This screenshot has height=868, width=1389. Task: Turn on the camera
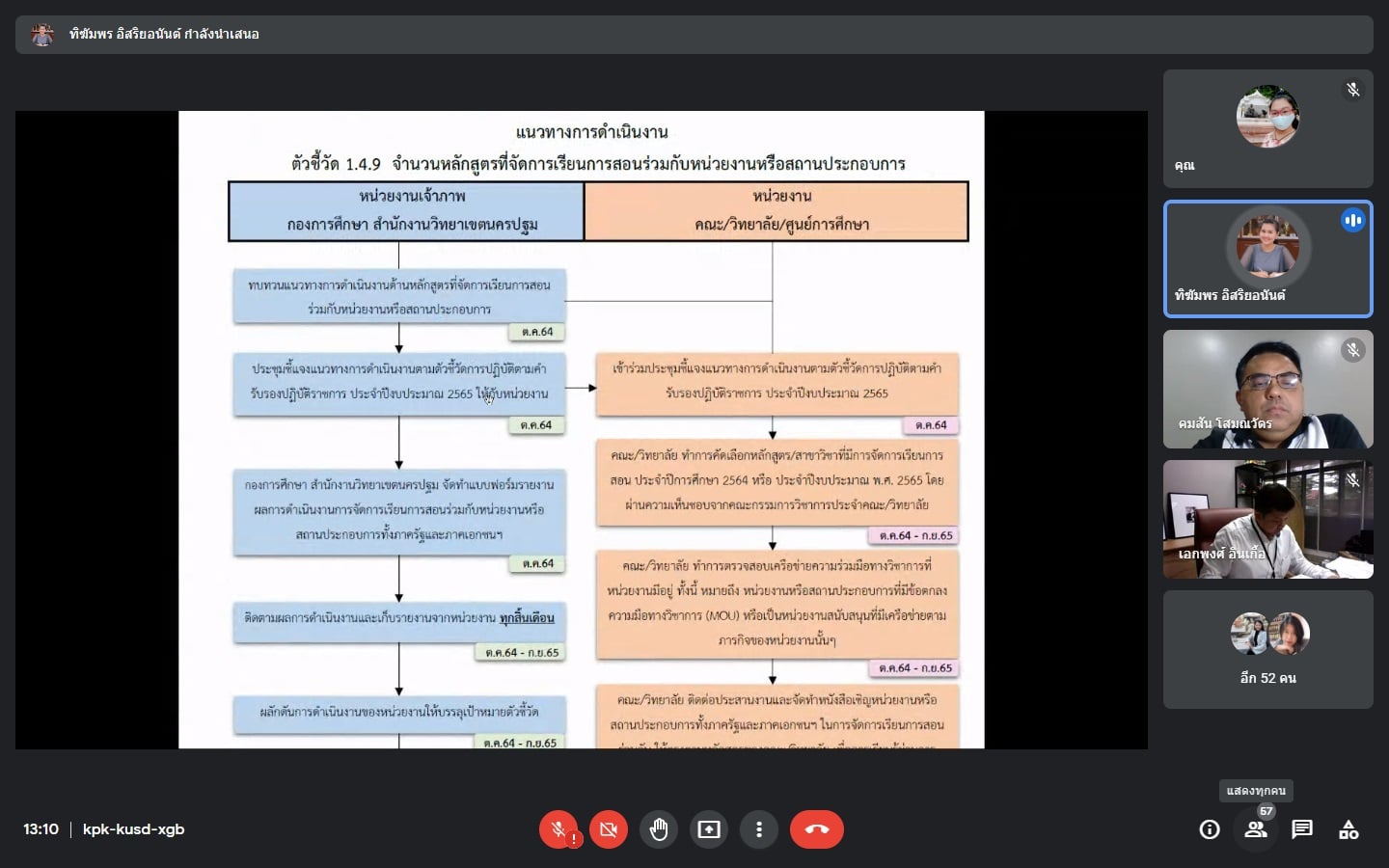609,829
